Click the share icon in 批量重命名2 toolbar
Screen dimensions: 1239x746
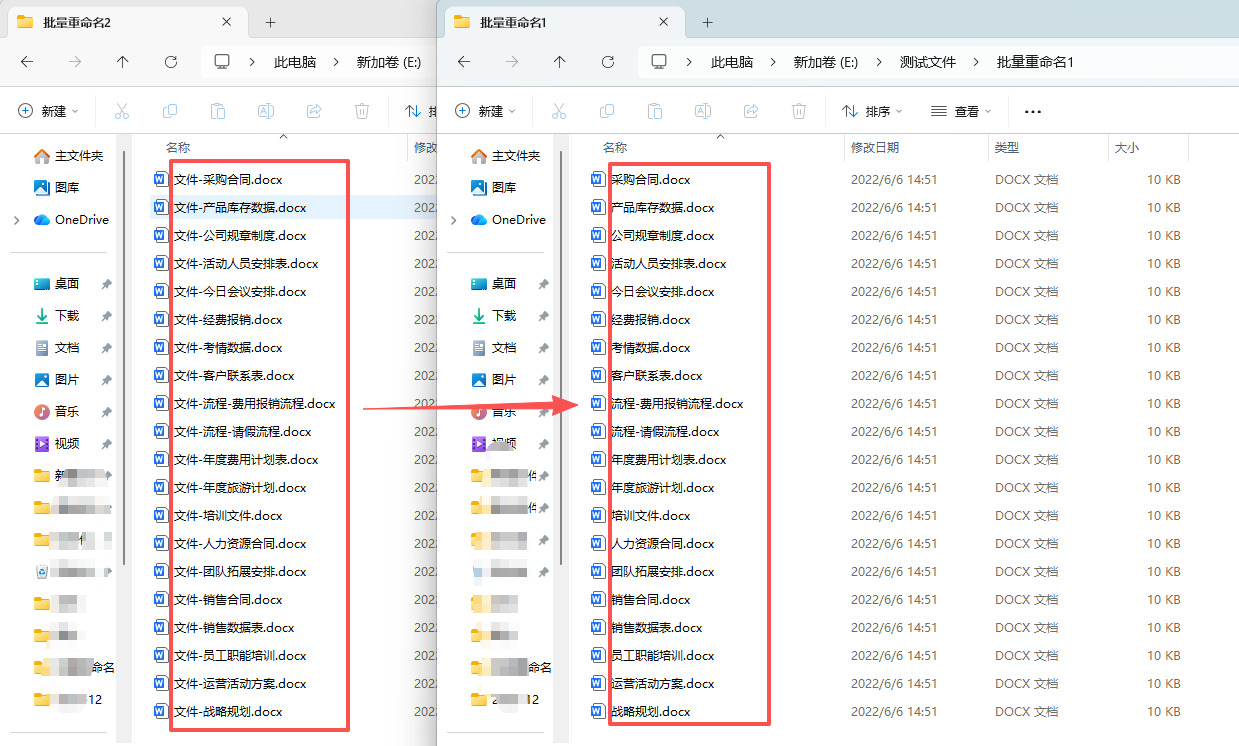[314, 111]
